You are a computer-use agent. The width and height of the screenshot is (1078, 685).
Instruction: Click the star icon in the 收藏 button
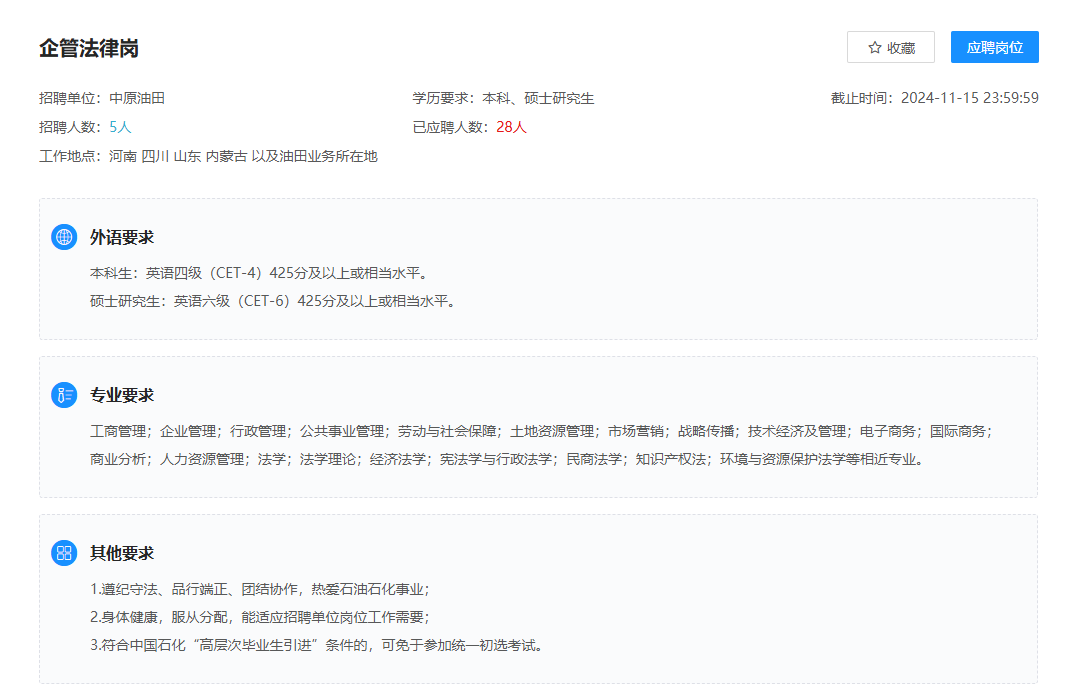[875, 46]
